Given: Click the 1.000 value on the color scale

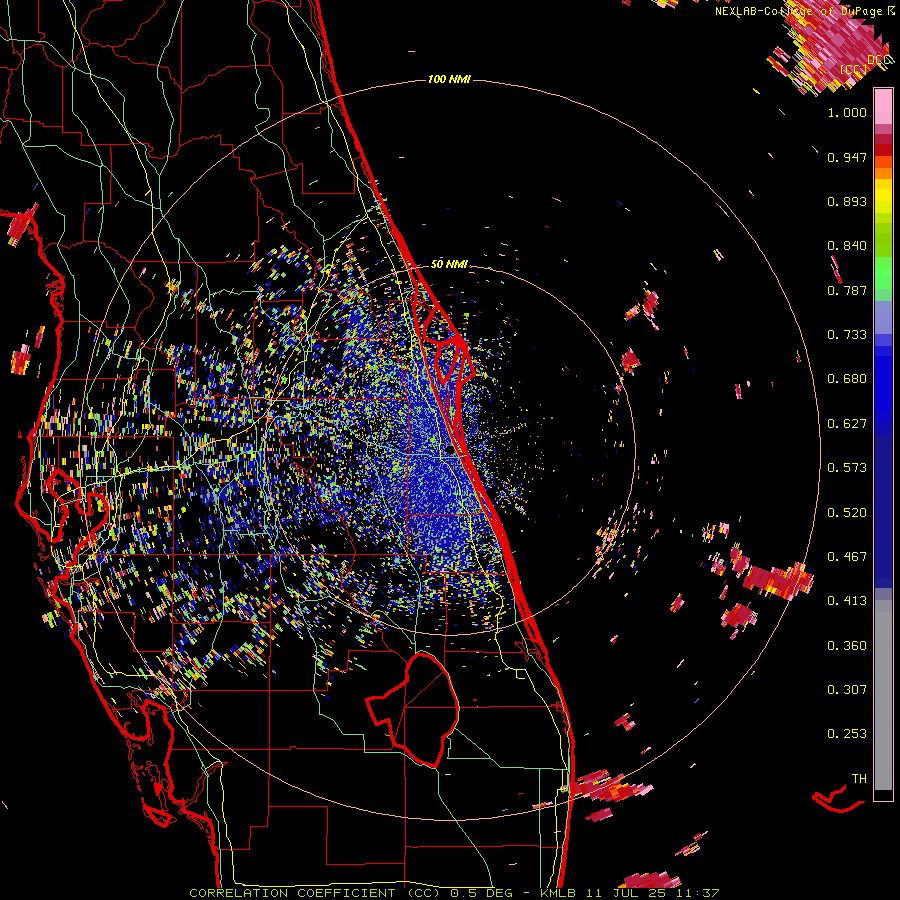Looking at the screenshot, I should pyautogui.click(x=847, y=112).
